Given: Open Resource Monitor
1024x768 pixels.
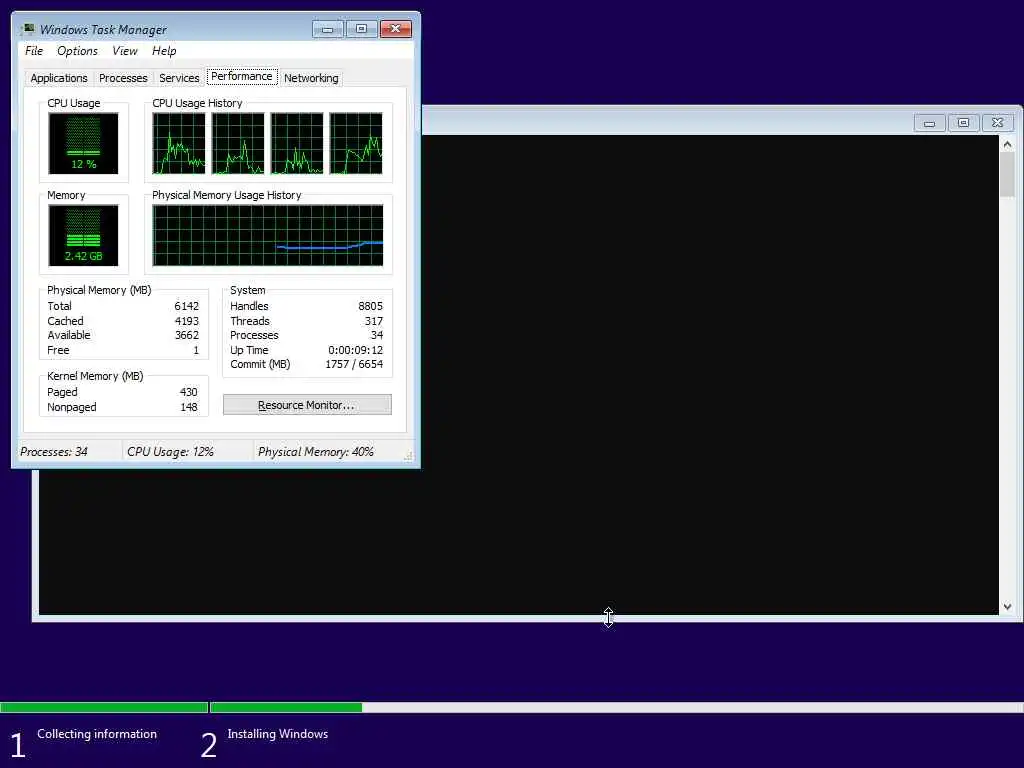Looking at the screenshot, I should (x=307, y=405).
